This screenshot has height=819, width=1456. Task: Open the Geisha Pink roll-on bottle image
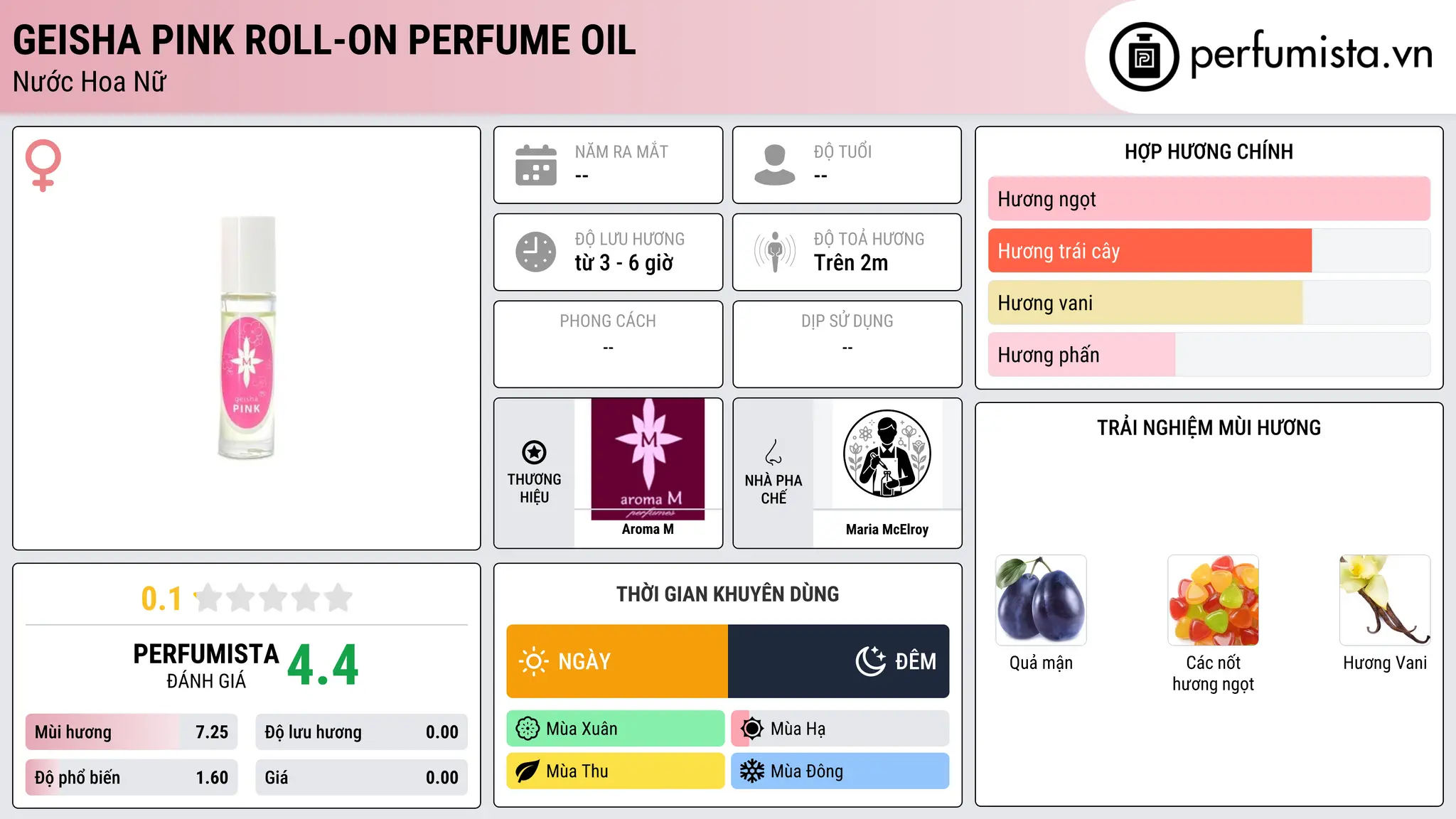pyautogui.click(x=247, y=337)
